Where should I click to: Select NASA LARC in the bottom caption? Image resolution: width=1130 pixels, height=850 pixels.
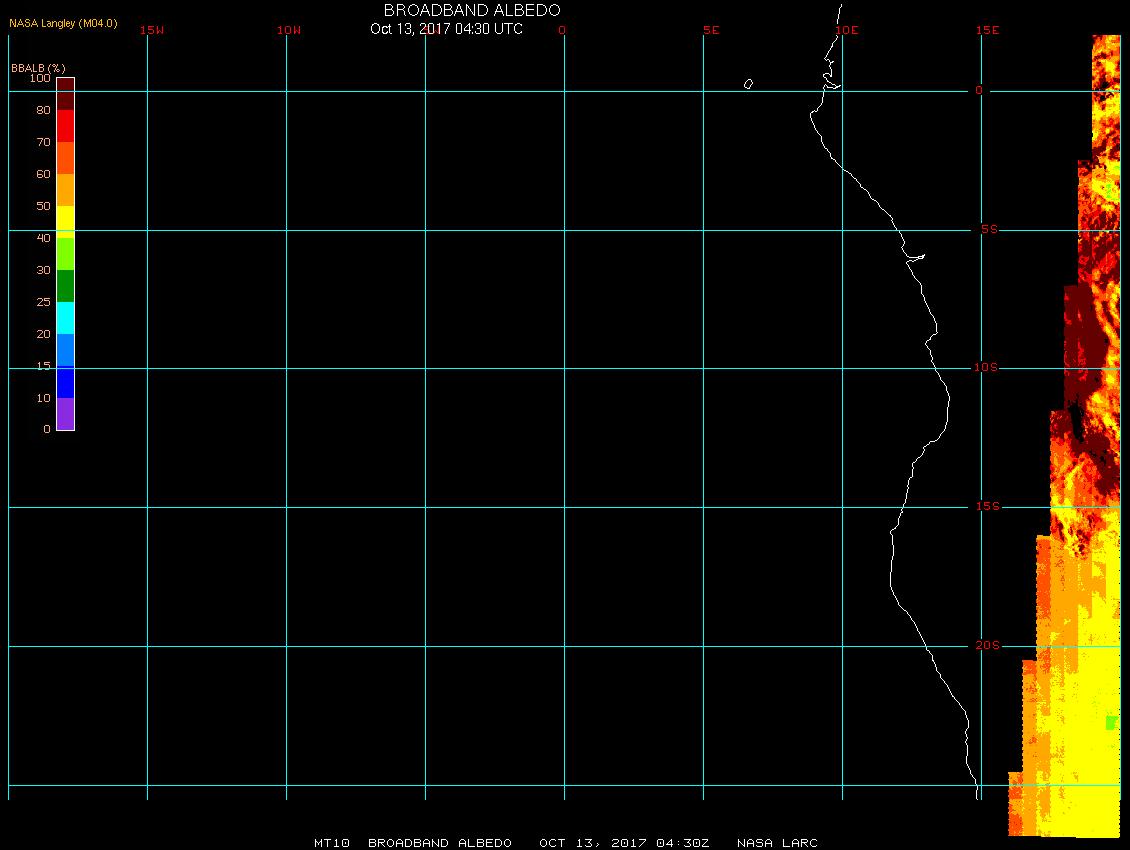(777, 843)
